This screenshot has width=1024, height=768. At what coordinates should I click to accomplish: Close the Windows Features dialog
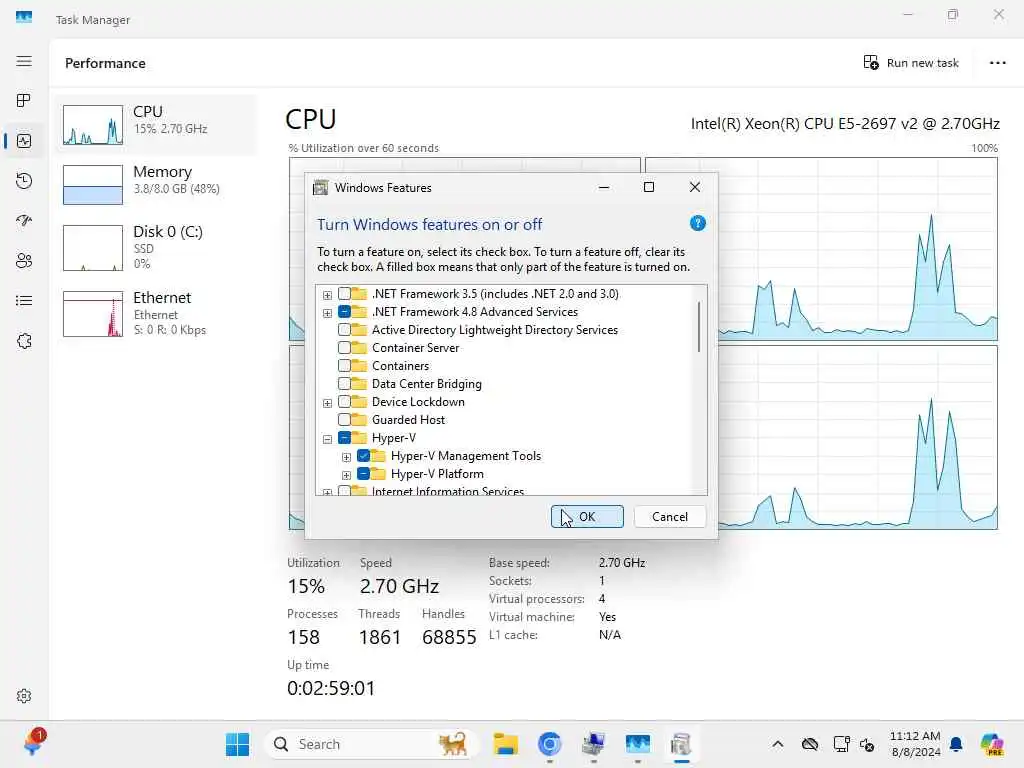(x=695, y=187)
